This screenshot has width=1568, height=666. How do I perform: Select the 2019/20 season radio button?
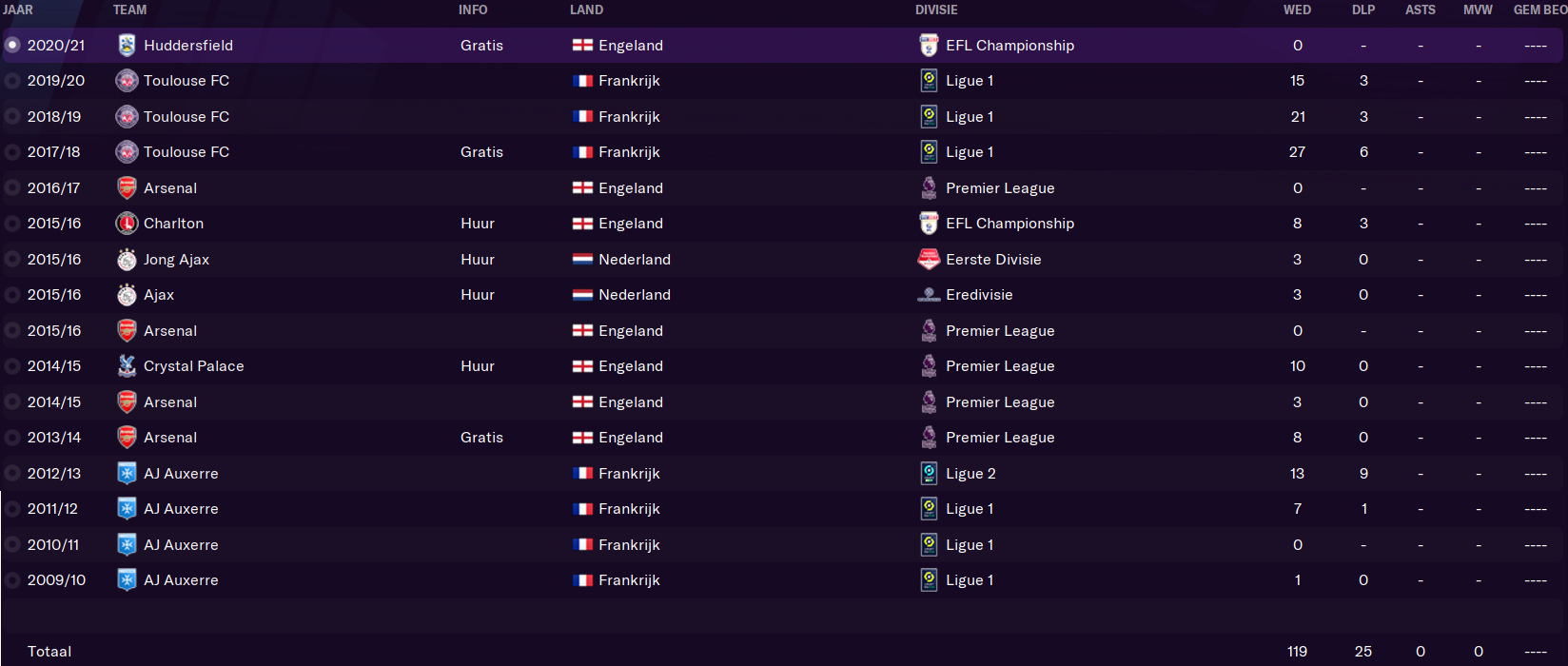coord(12,81)
